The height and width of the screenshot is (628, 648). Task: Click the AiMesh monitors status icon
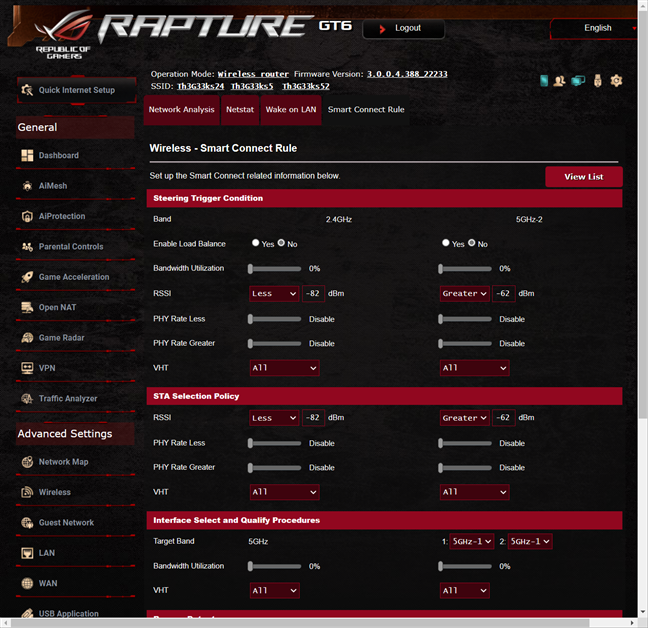coord(578,81)
